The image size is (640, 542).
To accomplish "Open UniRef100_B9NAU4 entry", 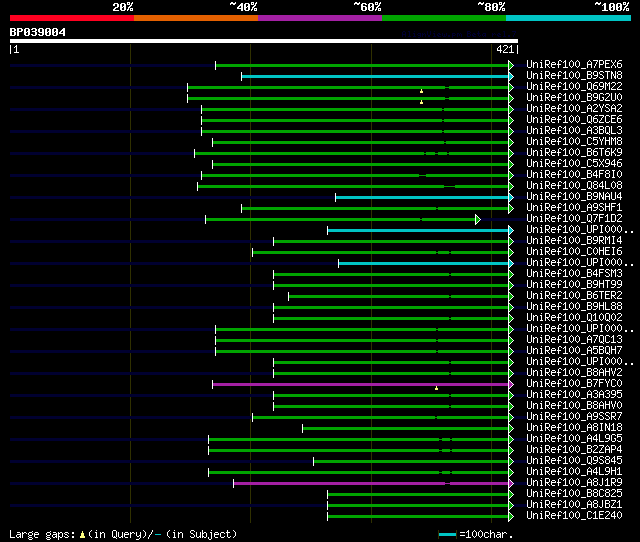I will pyautogui.click(x=574, y=197).
